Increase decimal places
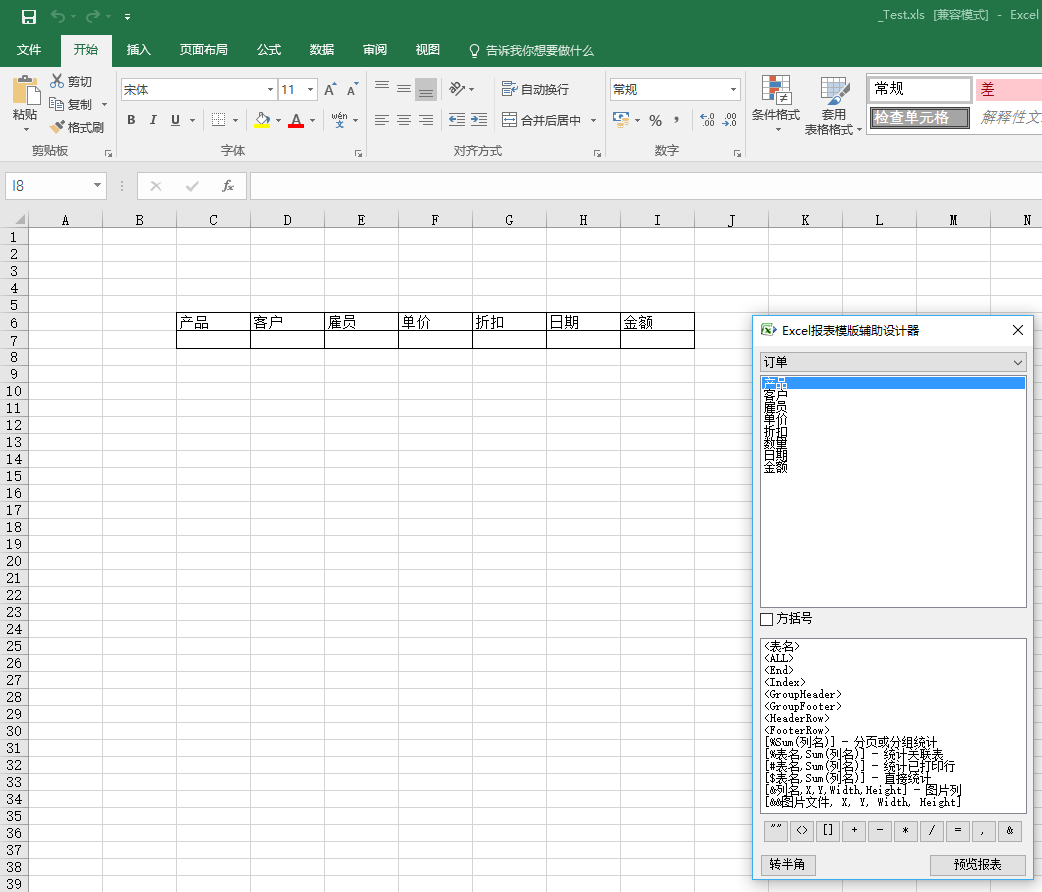The image size is (1042, 892). (x=707, y=120)
